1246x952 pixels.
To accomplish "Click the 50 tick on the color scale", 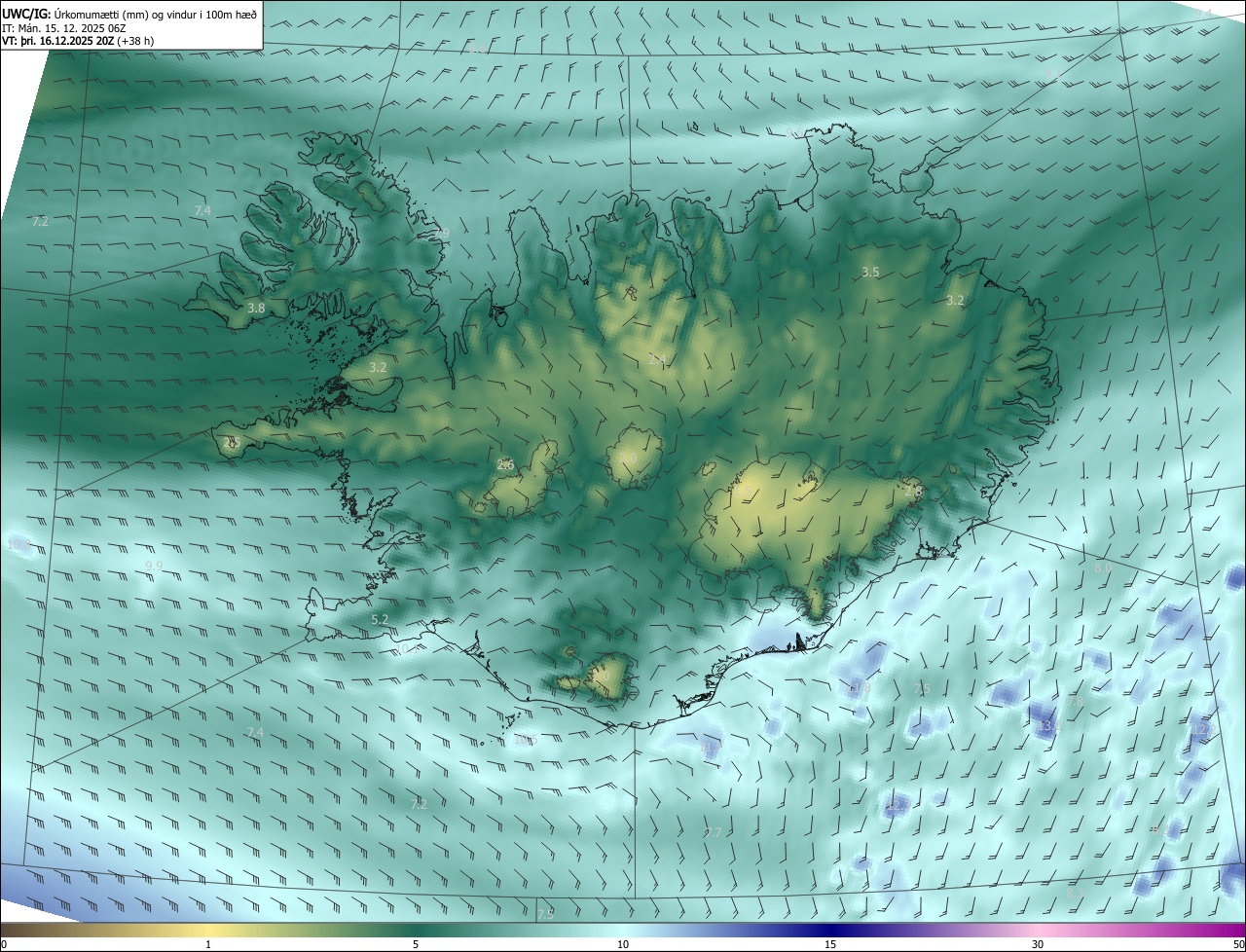I will [x=1238, y=944].
